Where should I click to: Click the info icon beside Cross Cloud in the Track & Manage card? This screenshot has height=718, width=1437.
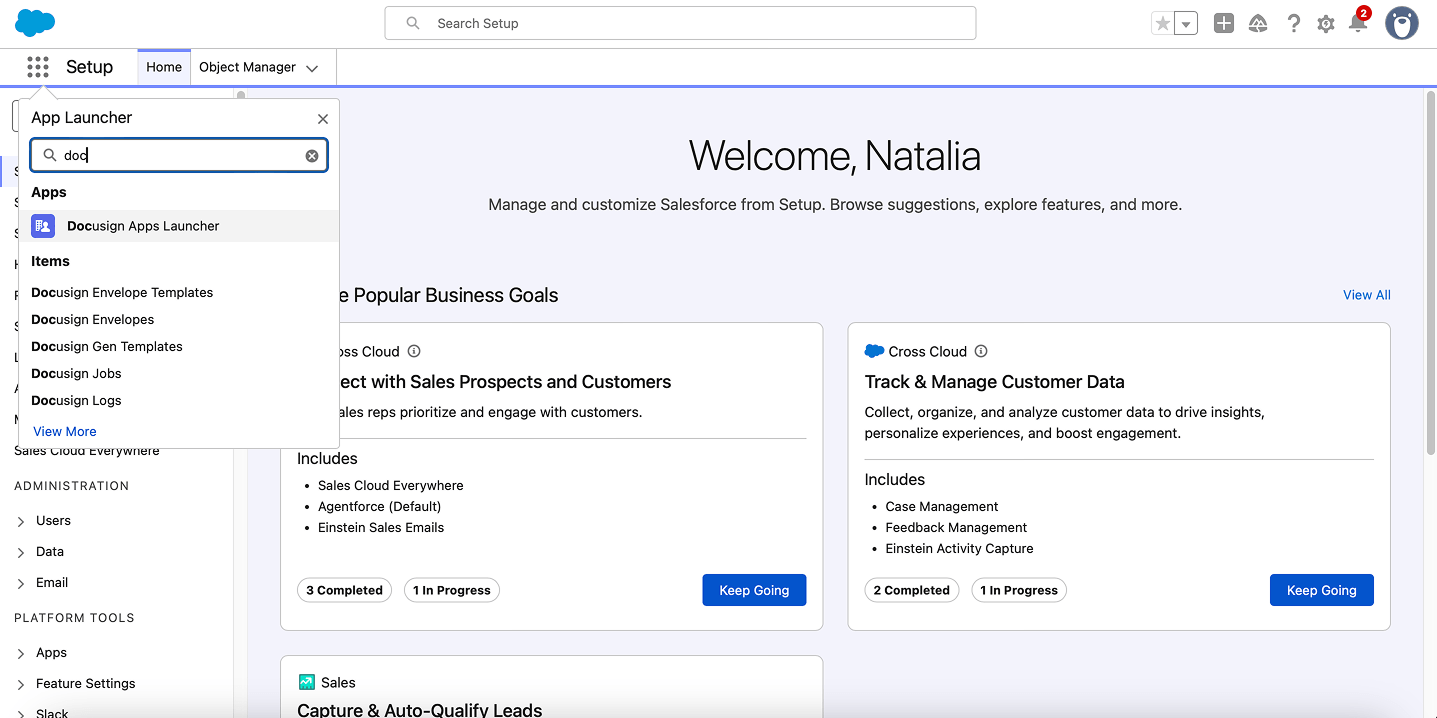981,351
